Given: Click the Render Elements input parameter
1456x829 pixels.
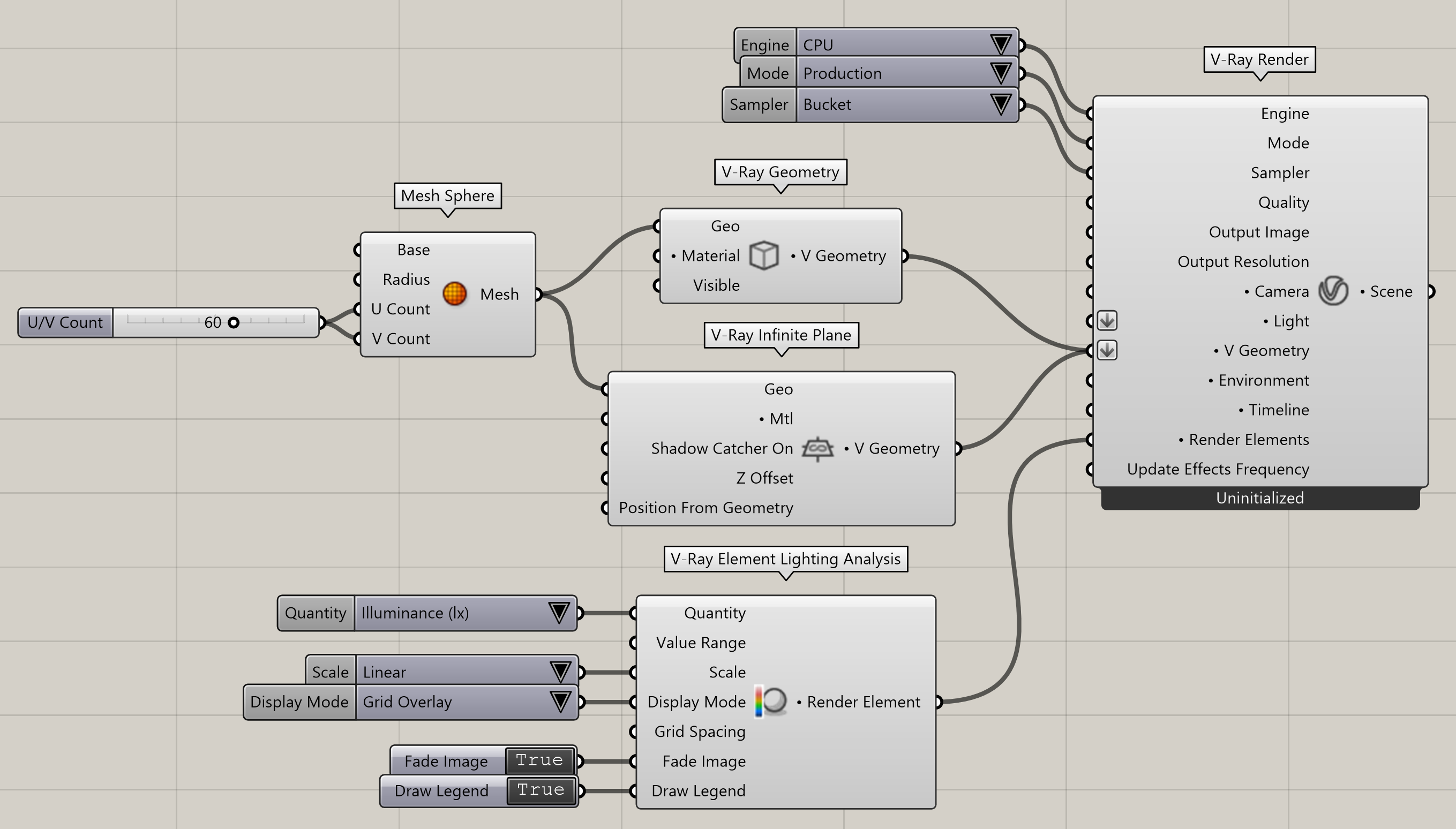Looking at the screenshot, I should (x=1244, y=439).
